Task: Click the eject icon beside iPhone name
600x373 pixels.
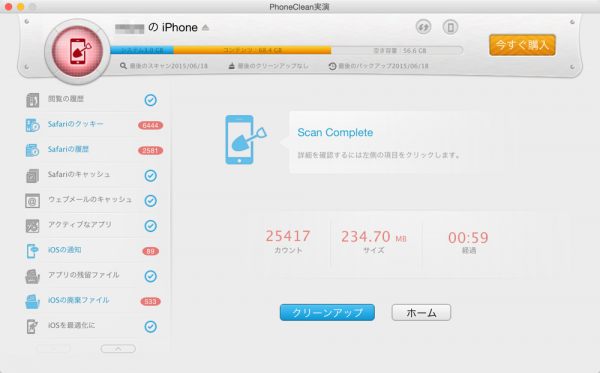Action: tap(205, 28)
